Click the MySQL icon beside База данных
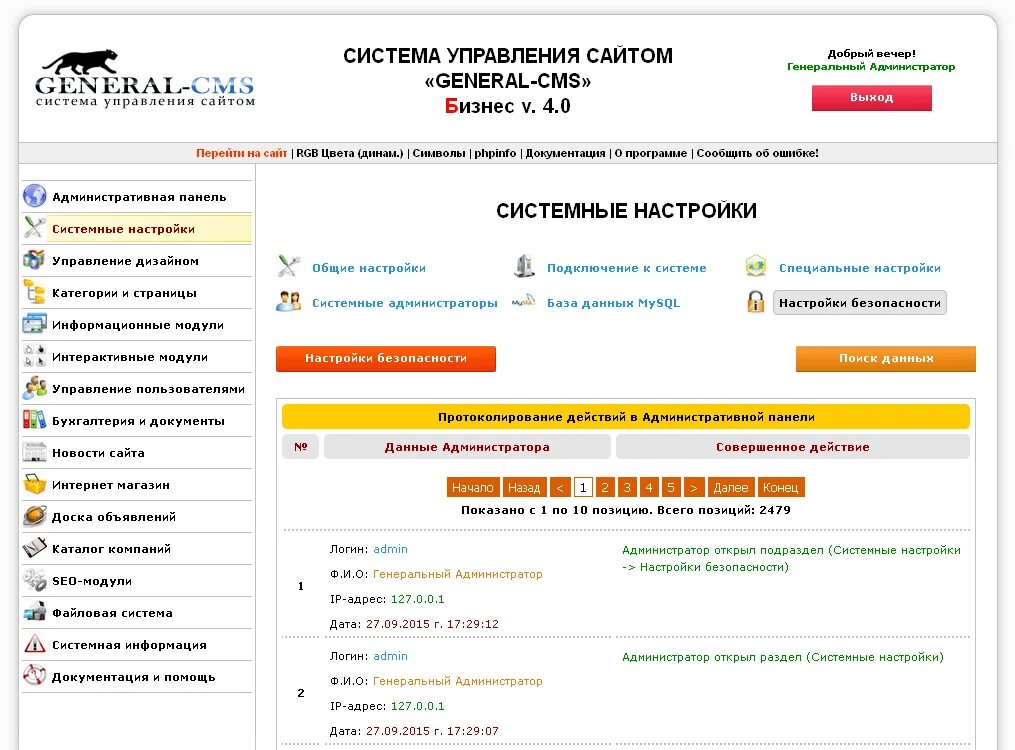 tap(524, 302)
